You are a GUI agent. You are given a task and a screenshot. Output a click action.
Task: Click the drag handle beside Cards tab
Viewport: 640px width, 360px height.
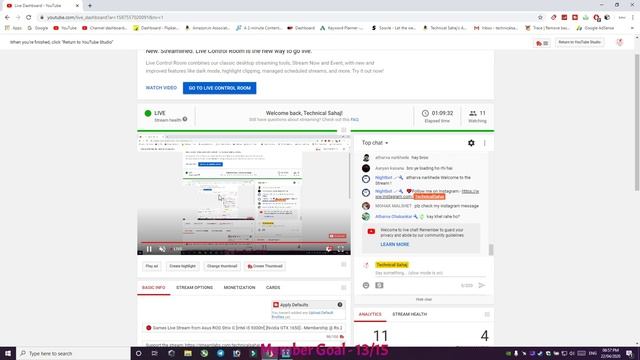[x=344, y=288]
